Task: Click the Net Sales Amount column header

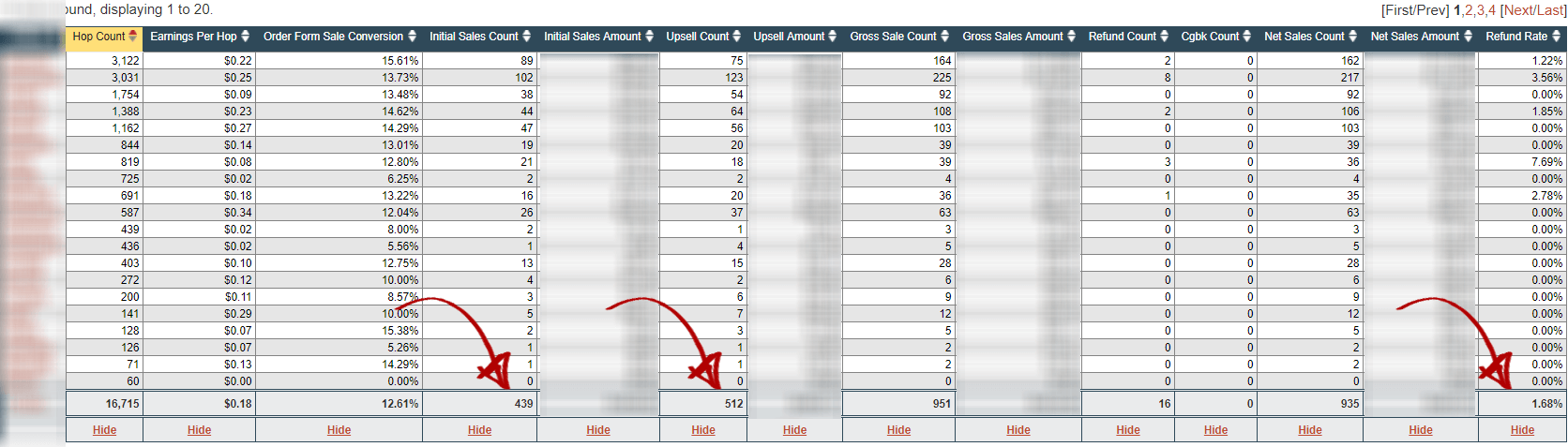Action: [x=1414, y=37]
